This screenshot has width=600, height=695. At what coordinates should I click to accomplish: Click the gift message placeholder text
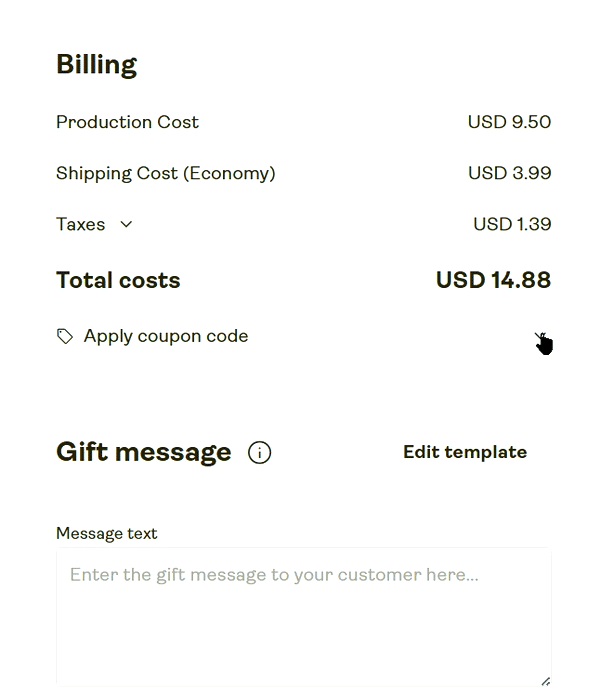tap(274, 575)
